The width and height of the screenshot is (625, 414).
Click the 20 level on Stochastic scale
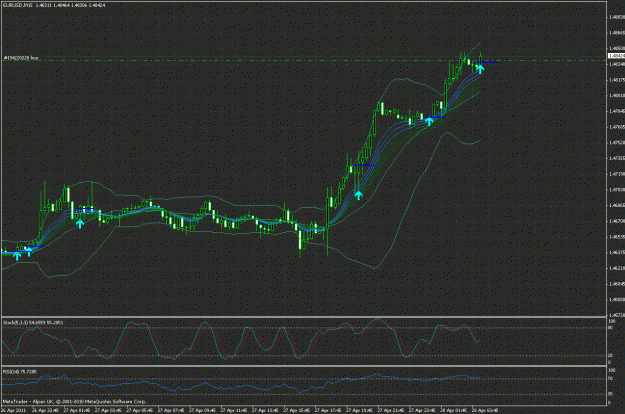point(610,355)
